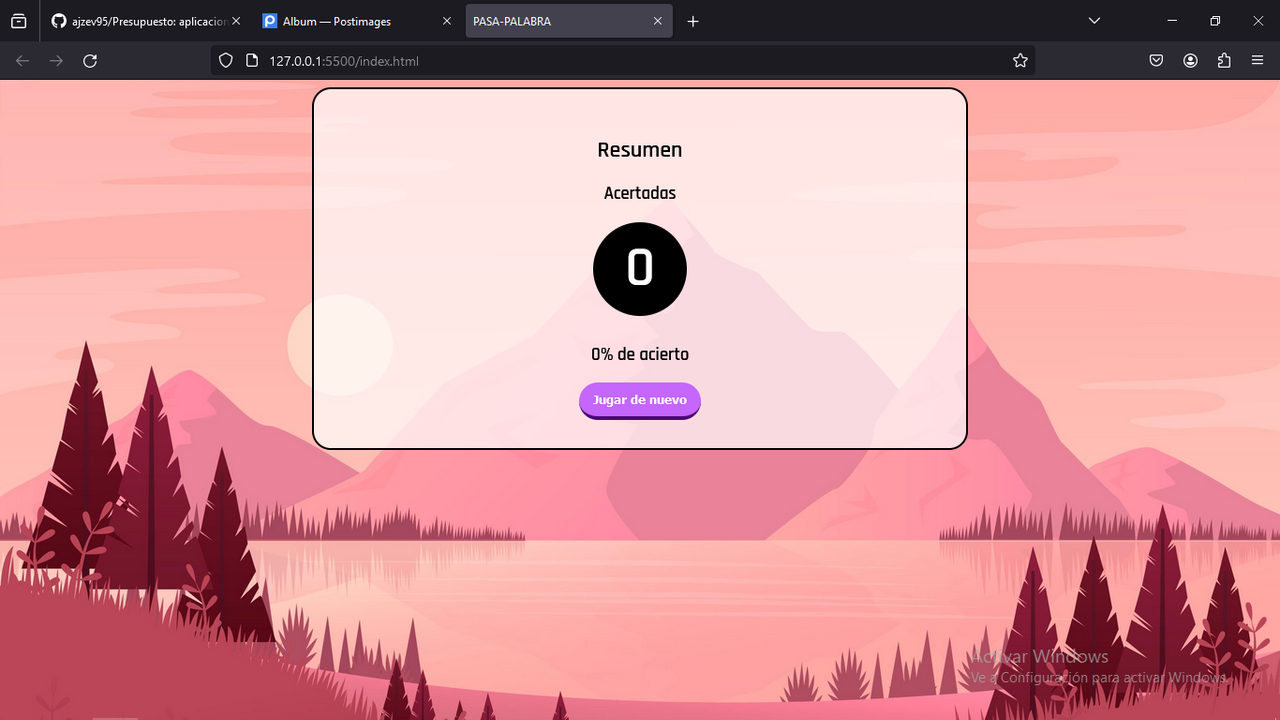The image size is (1280, 720).
Task: Go back to the previous page
Action: tap(22, 61)
